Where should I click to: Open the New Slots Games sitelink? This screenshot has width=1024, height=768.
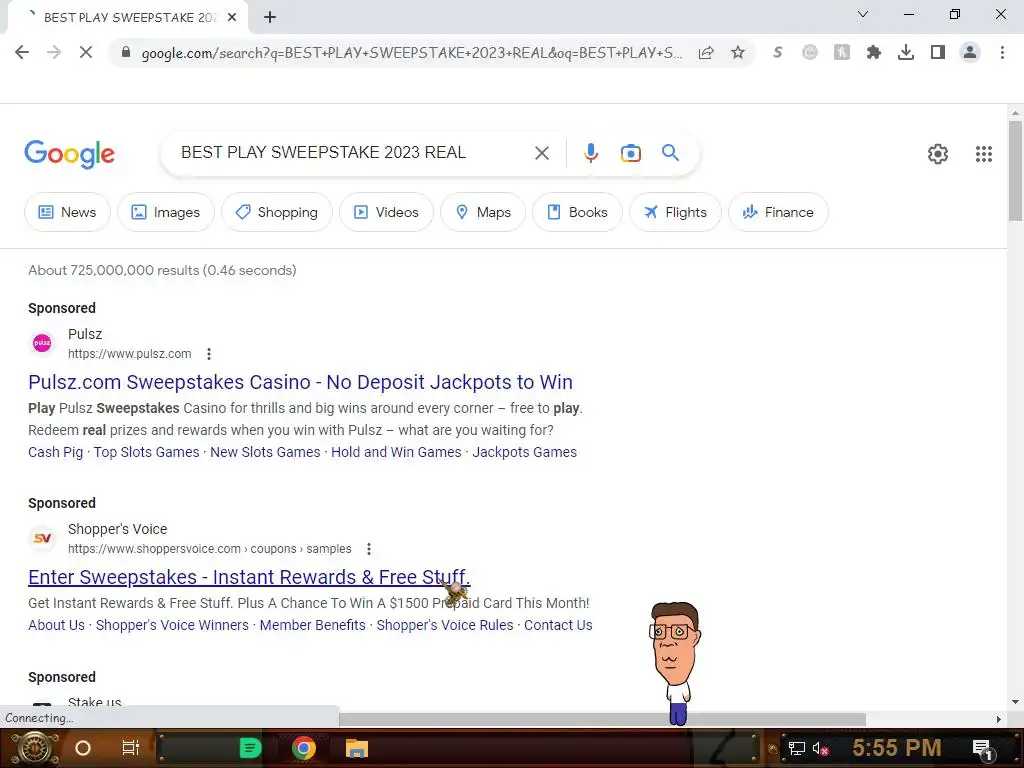tap(265, 452)
